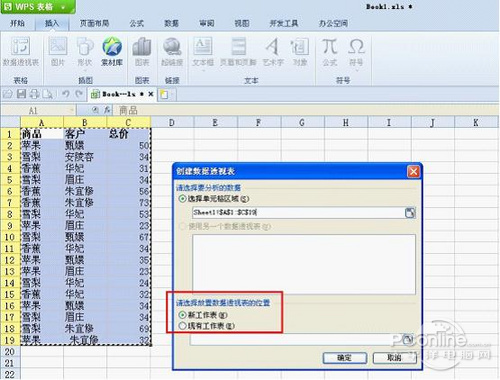Switch to the 审阅 ribbon tab
The image size is (500, 380).
tap(207, 23)
